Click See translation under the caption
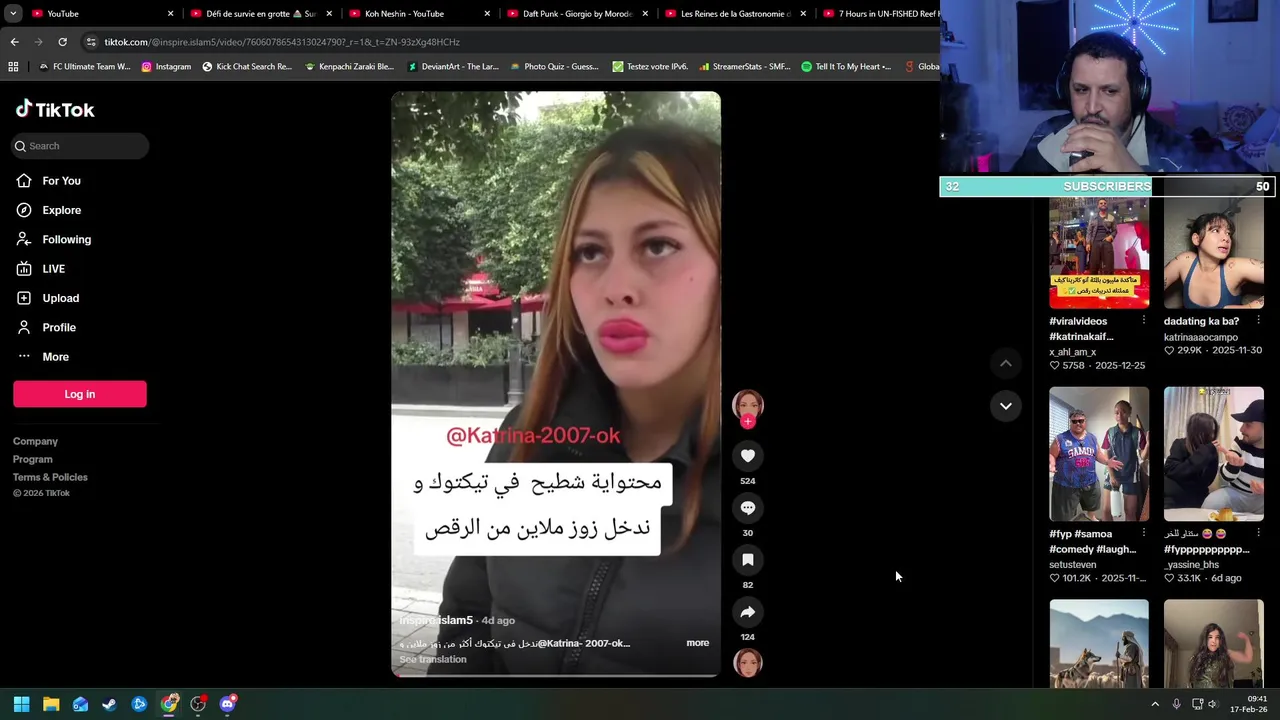1280x720 pixels. (x=432, y=659)
